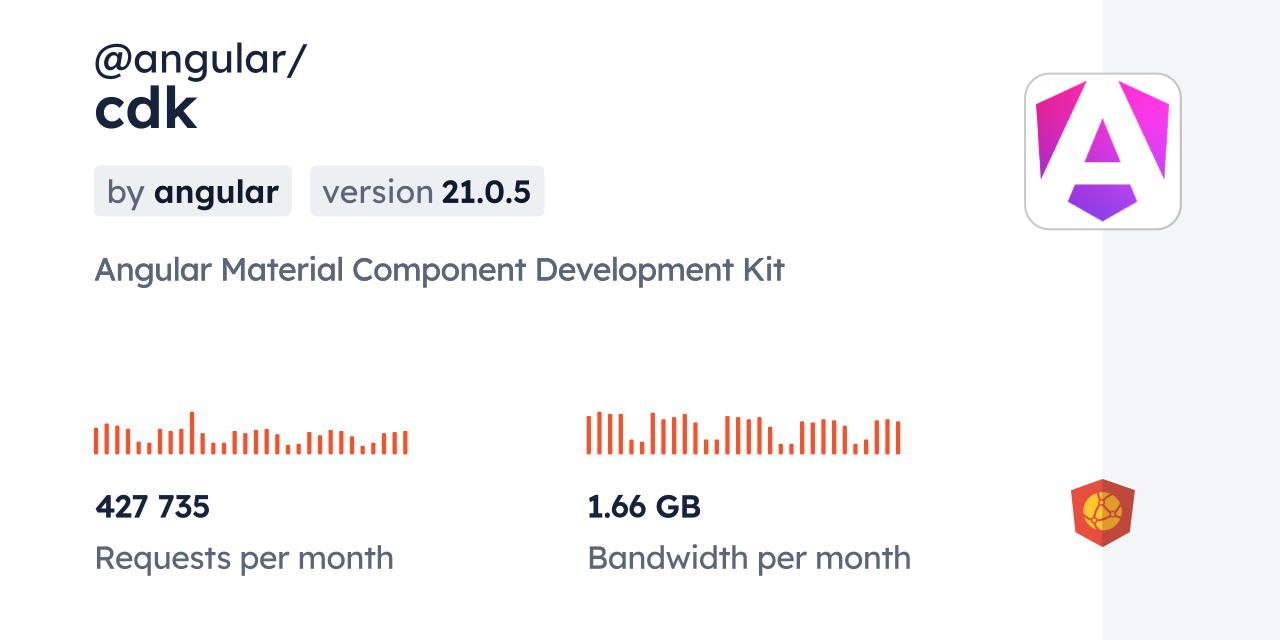Screen dimensions: 1280x640
Task: Click the "1.66 GB" bandwidth value
Action: point(644,507)
